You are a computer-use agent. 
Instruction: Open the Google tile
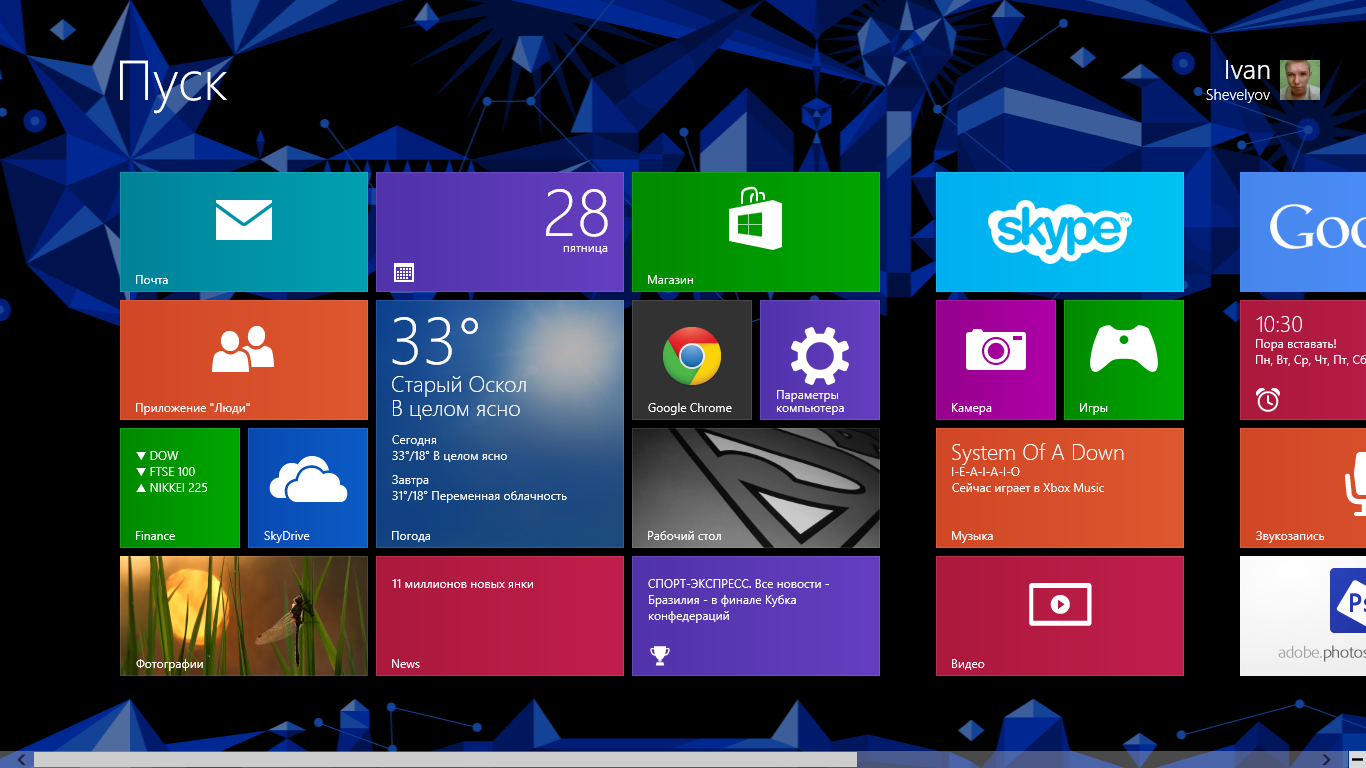pyautogui.click(x=1303, y=232)
